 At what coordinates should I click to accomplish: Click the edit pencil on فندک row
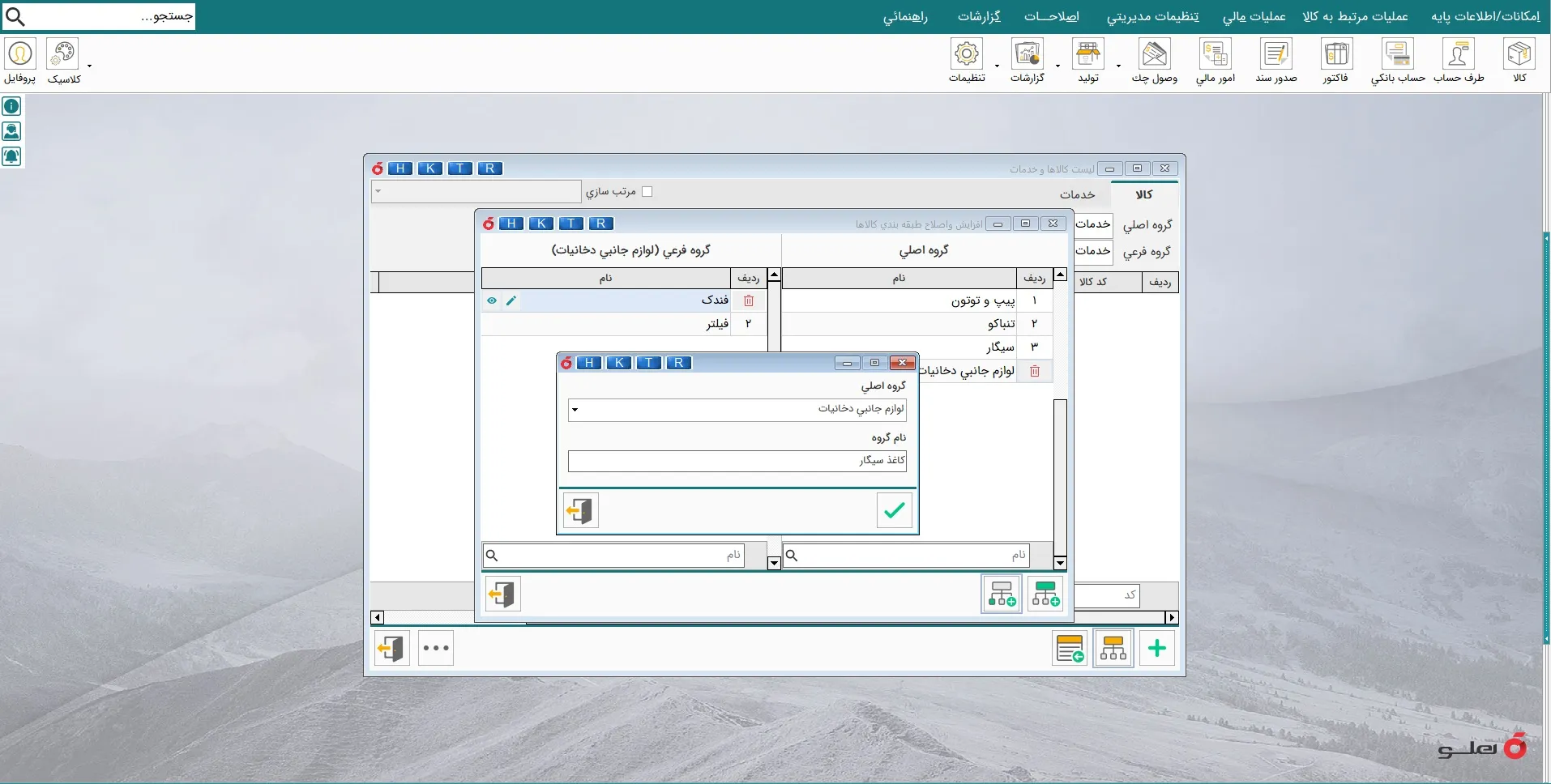[511, 300]
